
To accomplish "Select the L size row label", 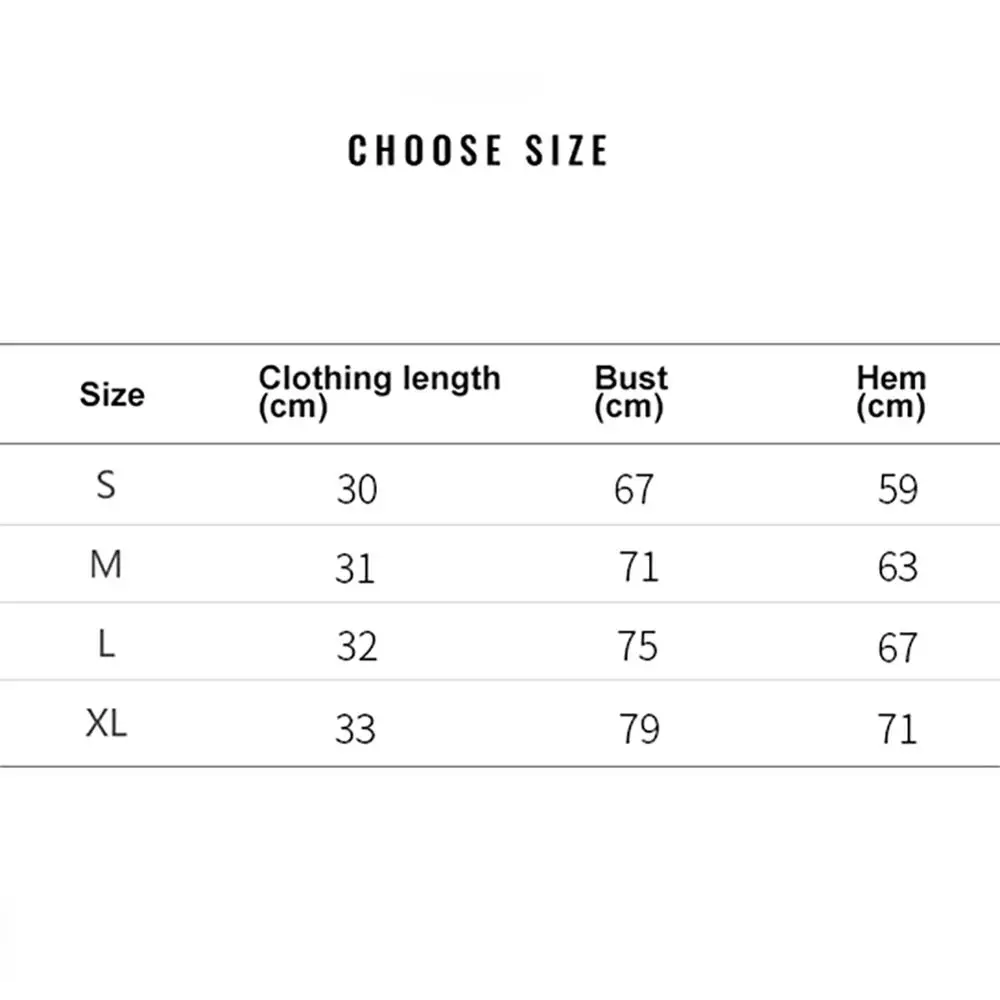I will [106, 645].
